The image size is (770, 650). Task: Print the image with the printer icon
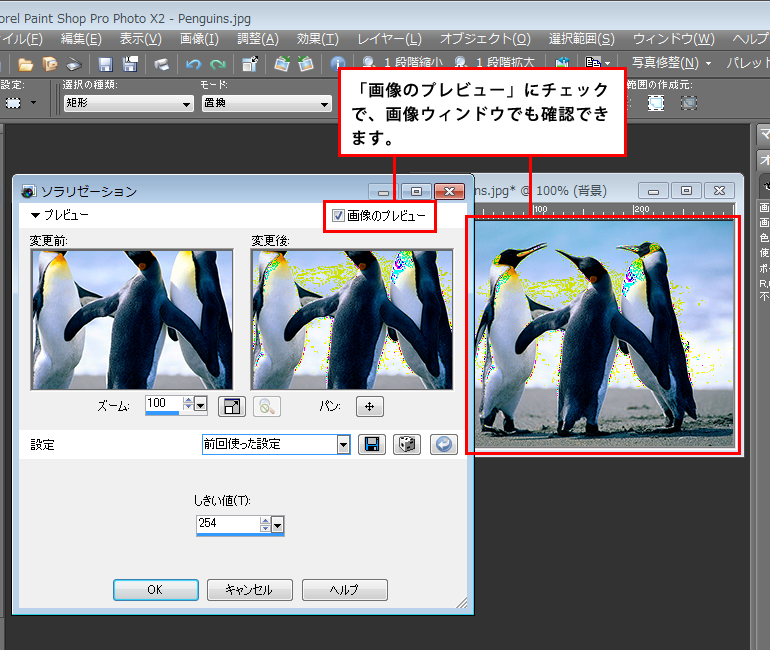click(162, 64)
